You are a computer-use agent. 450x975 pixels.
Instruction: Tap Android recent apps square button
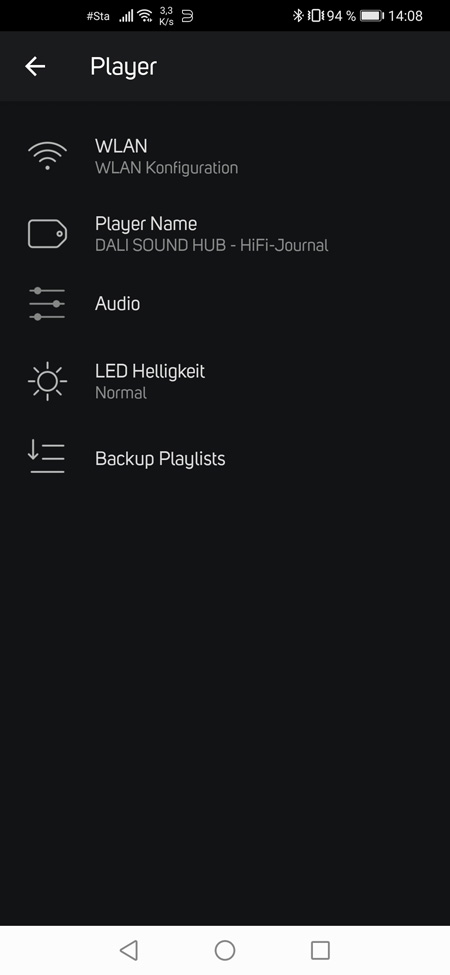click(320, 950)
